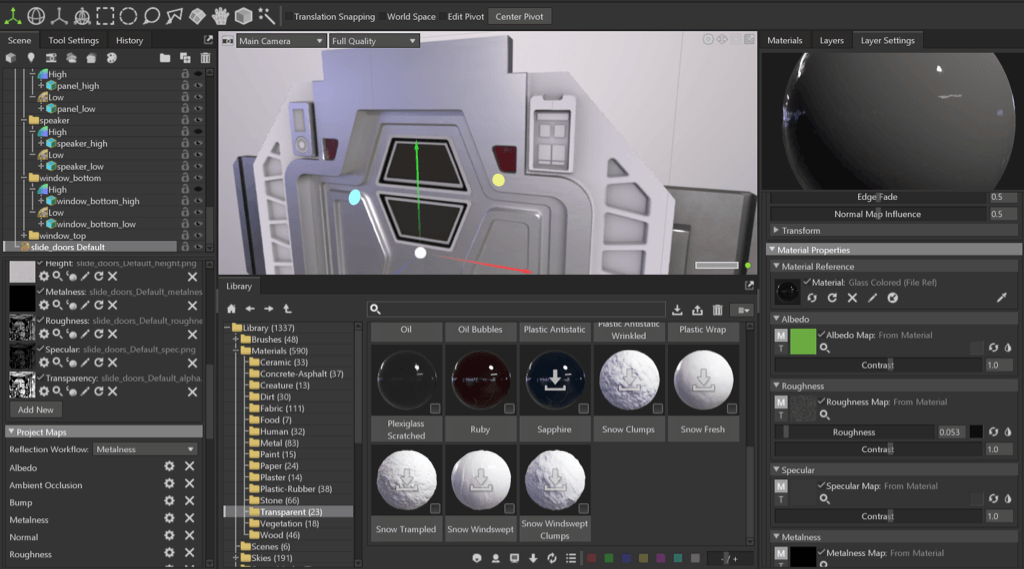This screenshot has width=1024, height=569.
Task: Toggle the World Space checkbox
Action: (x=381, y=17)
